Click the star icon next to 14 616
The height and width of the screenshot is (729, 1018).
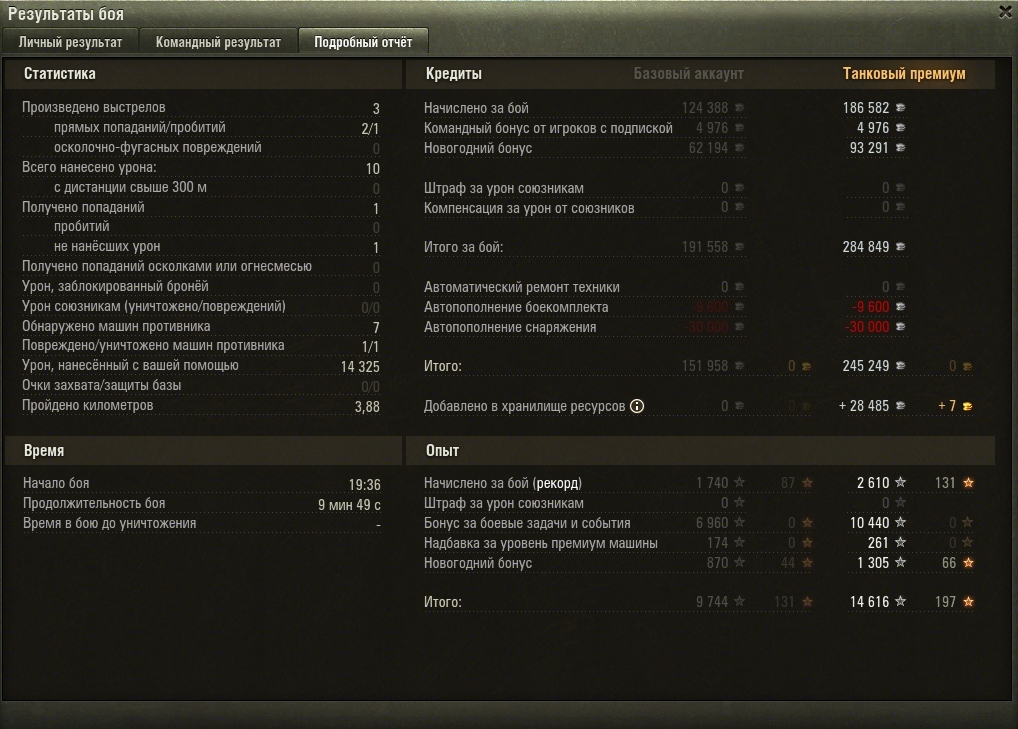pyautogui.click(x=900, y=602)
